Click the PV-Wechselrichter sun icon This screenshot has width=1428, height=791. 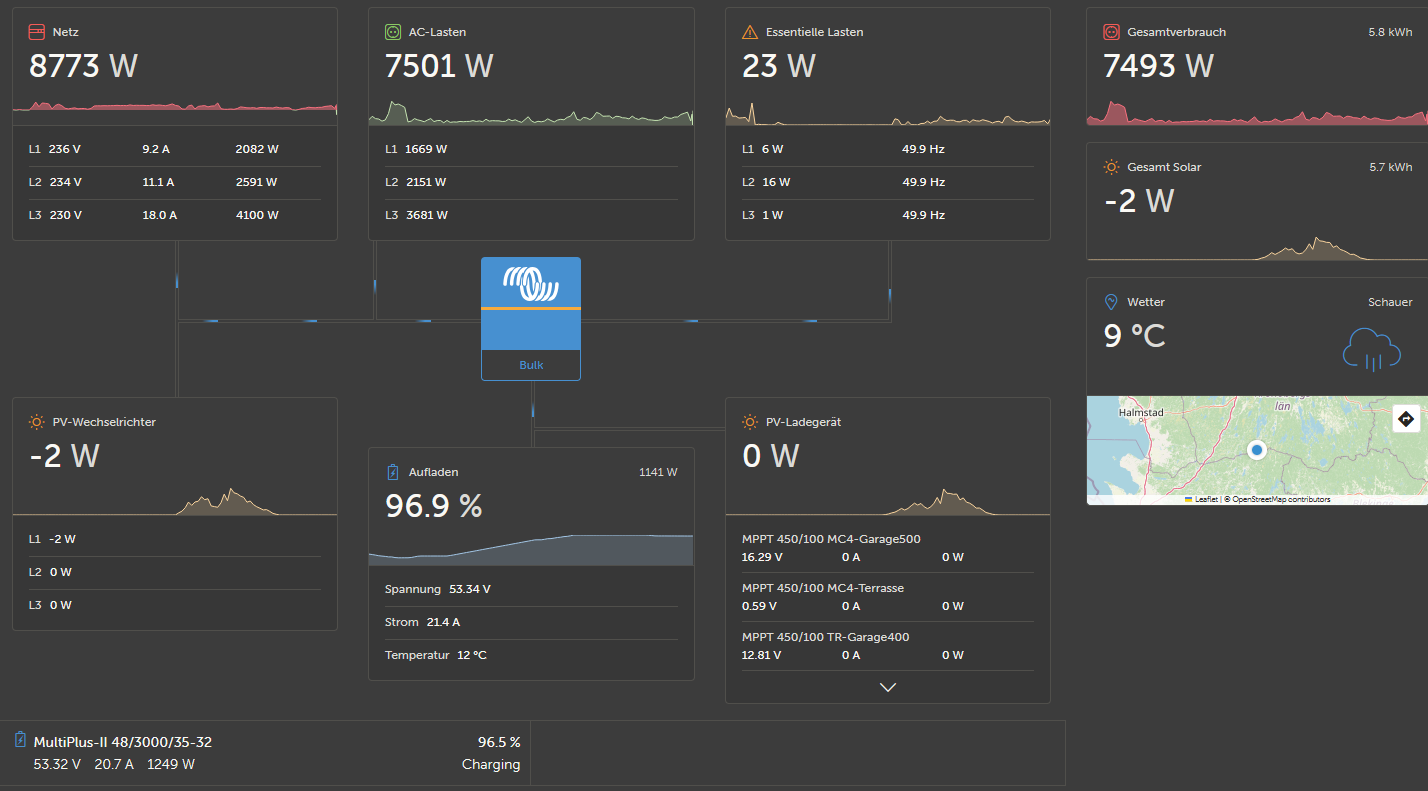[37, 422]
